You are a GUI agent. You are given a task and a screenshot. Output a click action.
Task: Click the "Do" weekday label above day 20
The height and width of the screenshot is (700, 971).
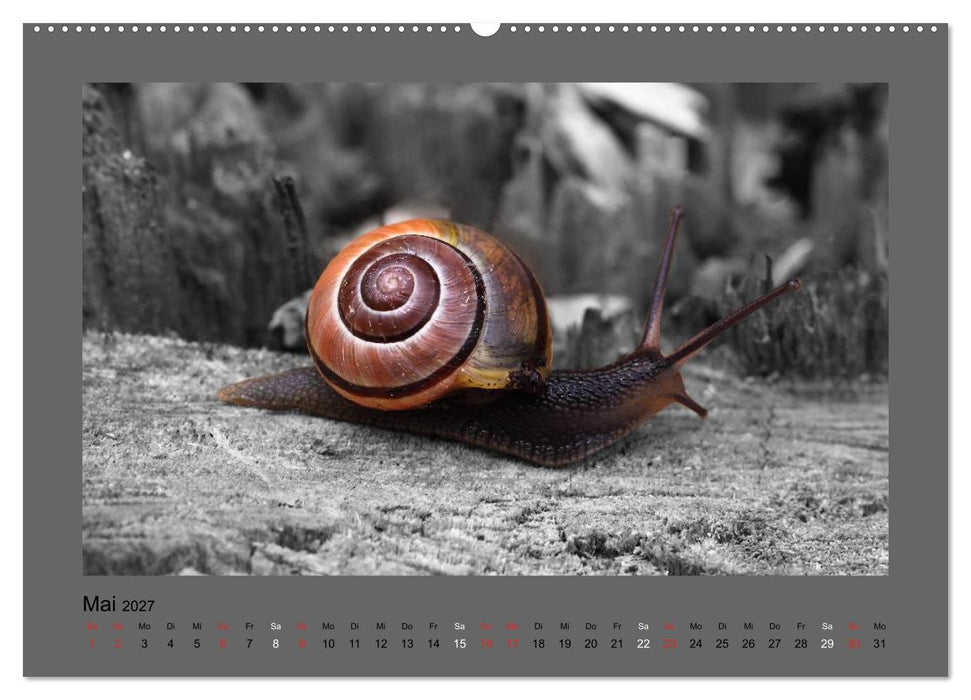(591, 626)
